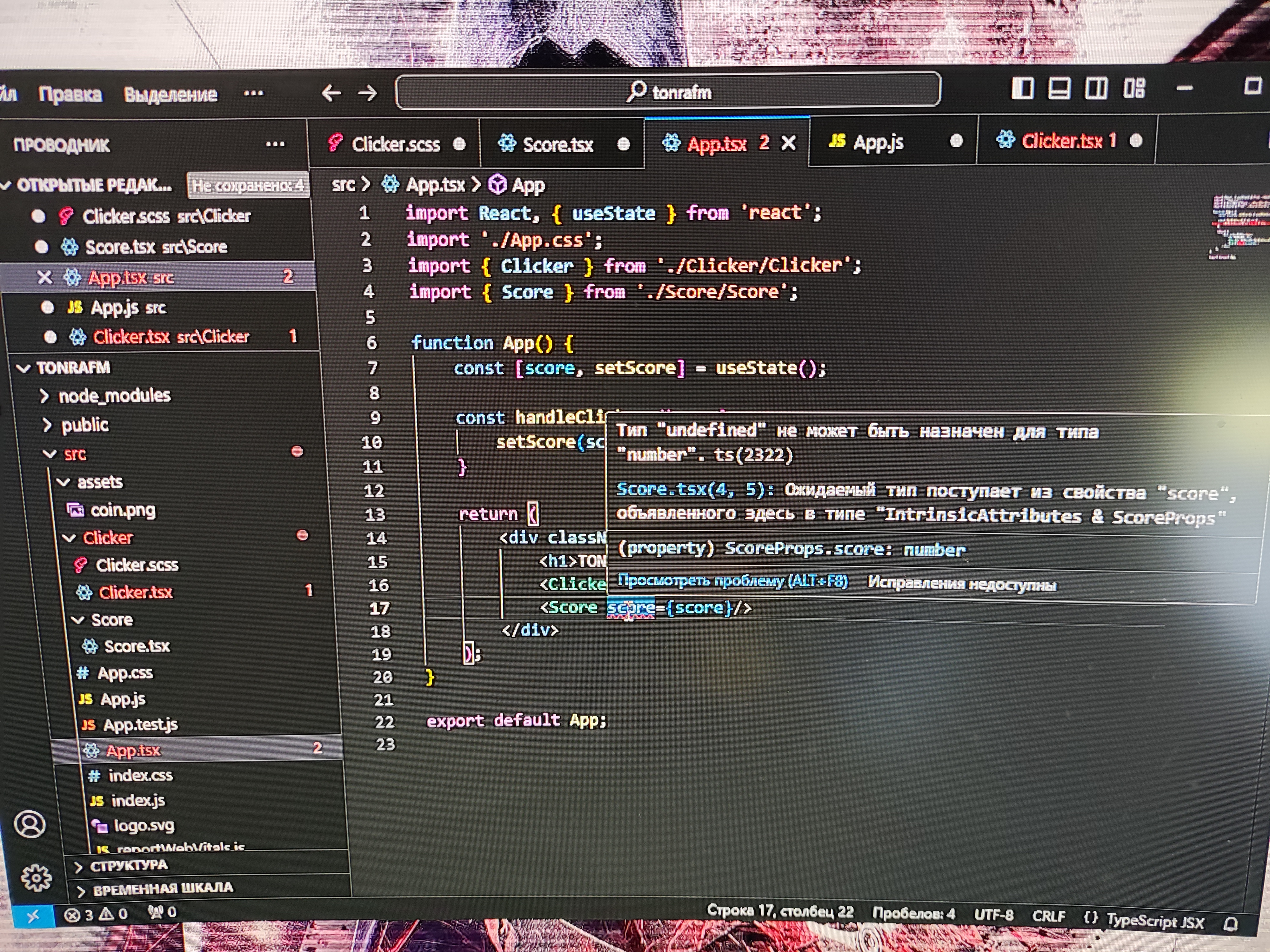1270x952 pixels.
Task: Open customize layout icon
Action: pyautogui.click(x=1134, y=89)
